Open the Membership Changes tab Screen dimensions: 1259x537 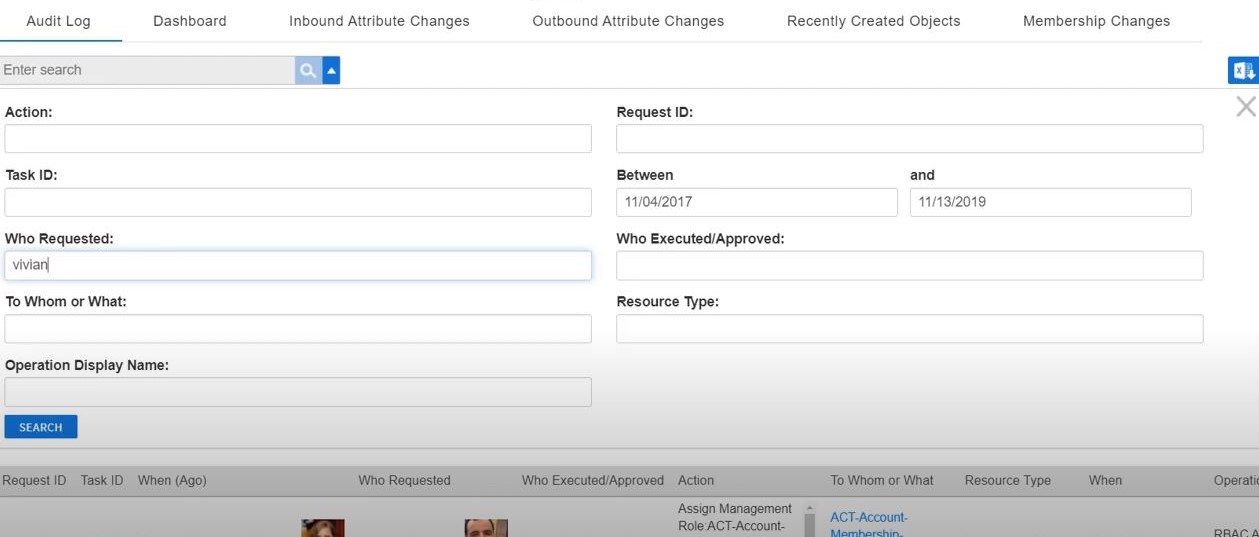1096,21
